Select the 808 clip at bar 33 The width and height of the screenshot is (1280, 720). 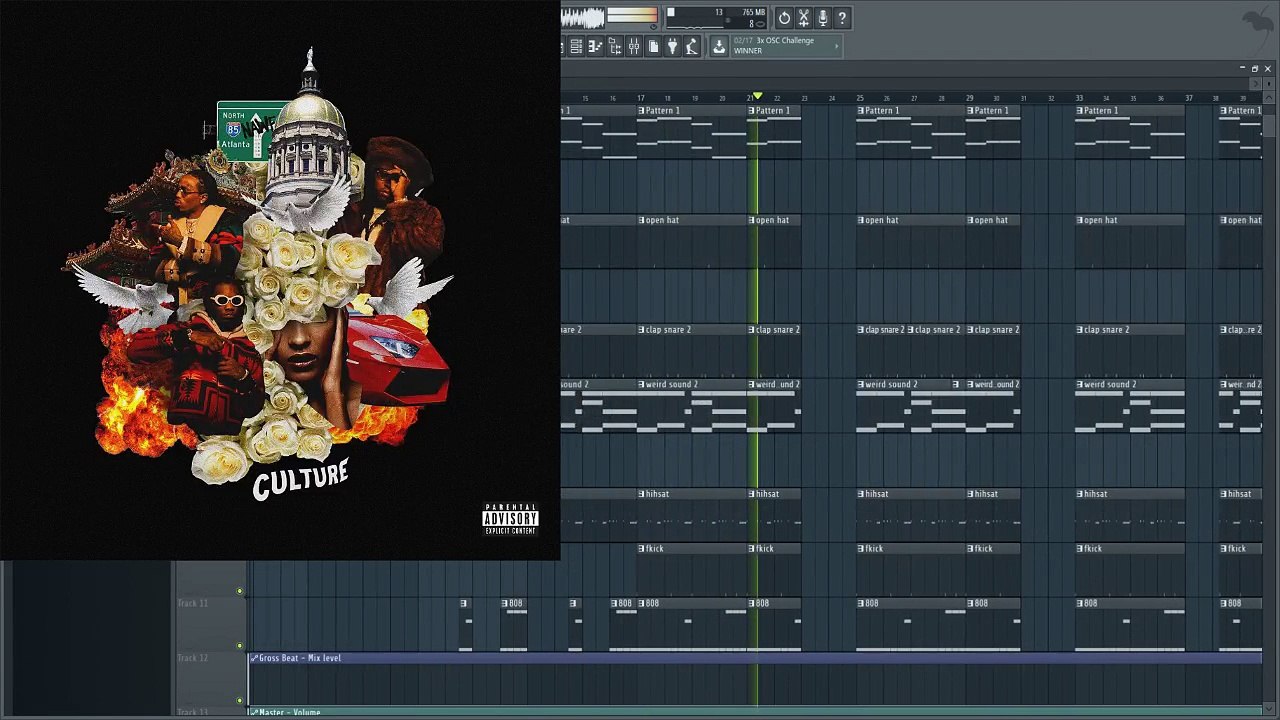tap(1131, 626)
